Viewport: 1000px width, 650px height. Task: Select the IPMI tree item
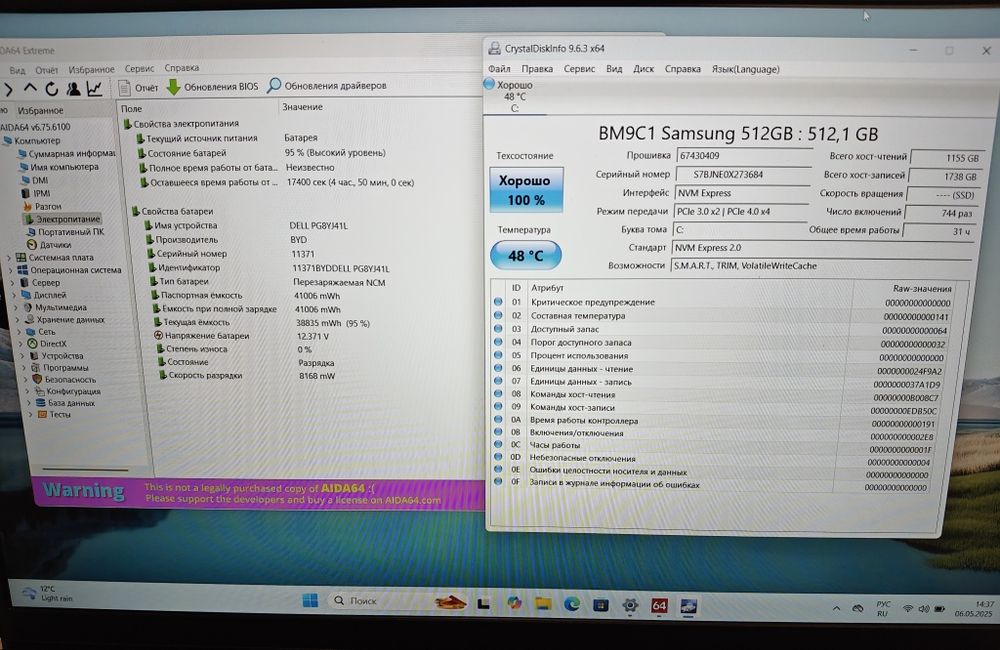36,193
